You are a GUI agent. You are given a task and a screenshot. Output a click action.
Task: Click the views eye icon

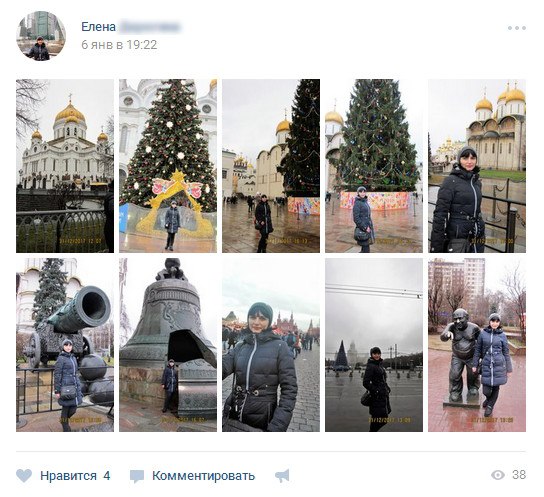click(498, 475)
